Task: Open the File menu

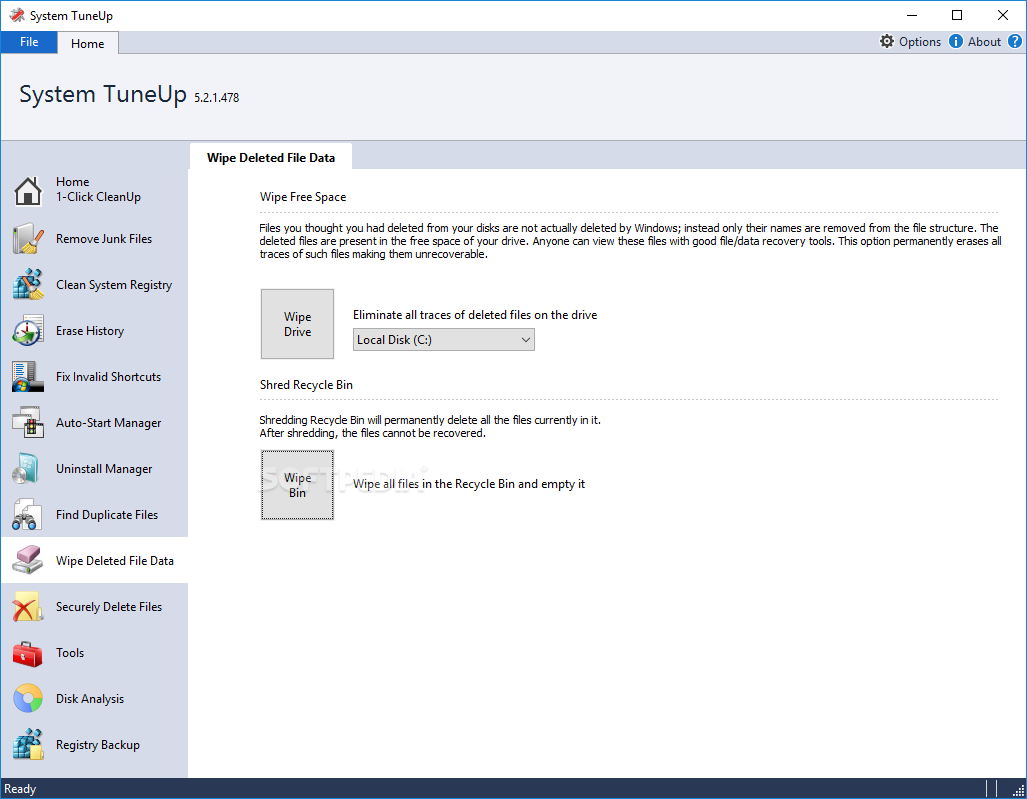Action: click(29, 42)
